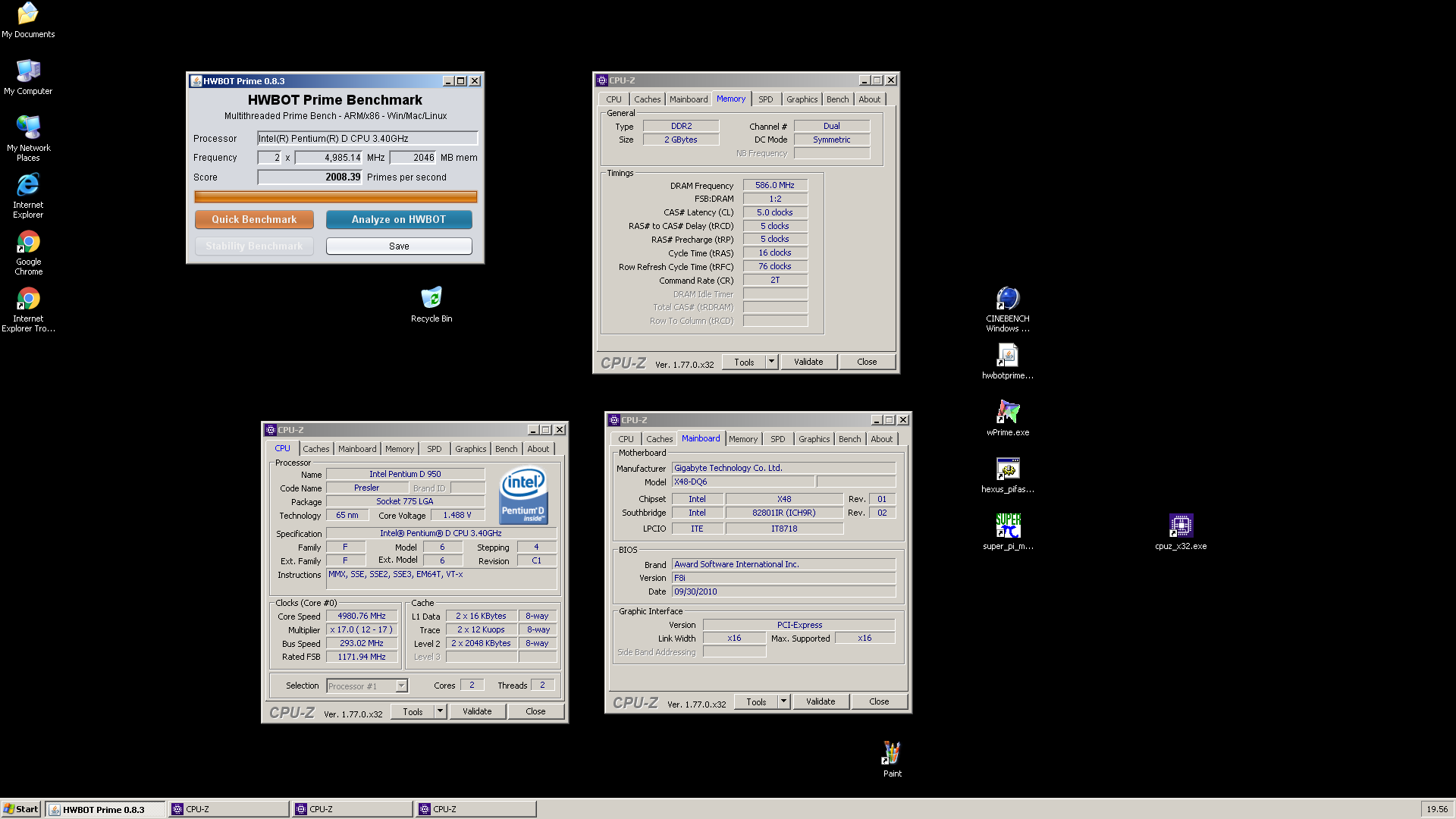The image size is (1456, 819).
Task: Launch CINEBENCH Windows shortcut
Action: coord(1008,309)
